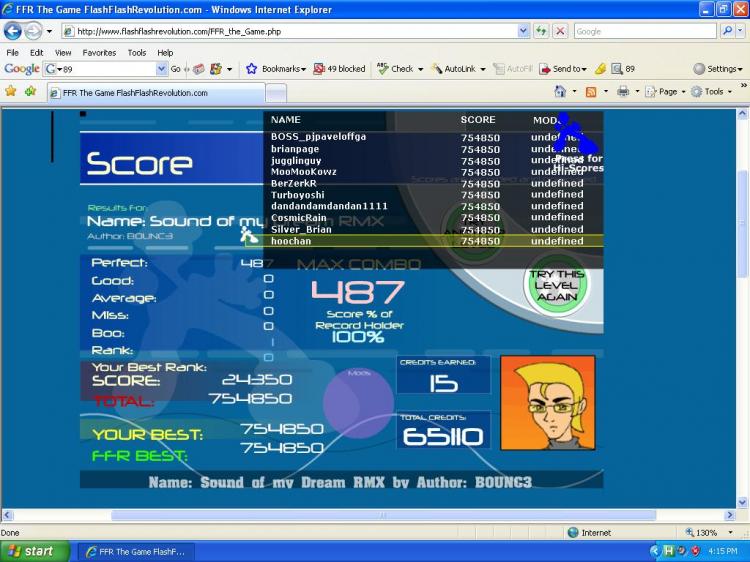
Task: Click the Favorites Center yellow star icon
Action: pos(11,91)
